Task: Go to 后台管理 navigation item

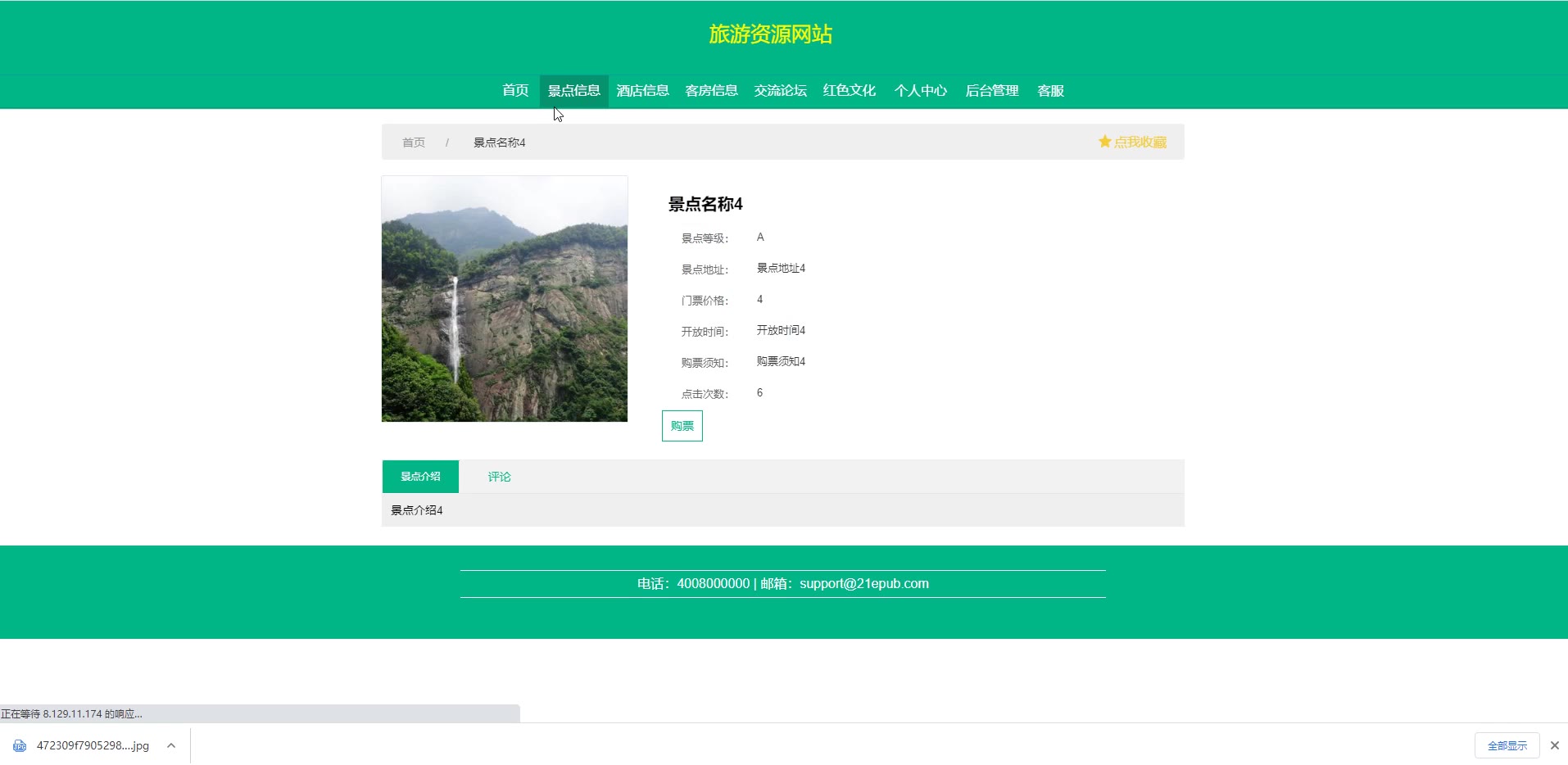Action: (991, 91)
